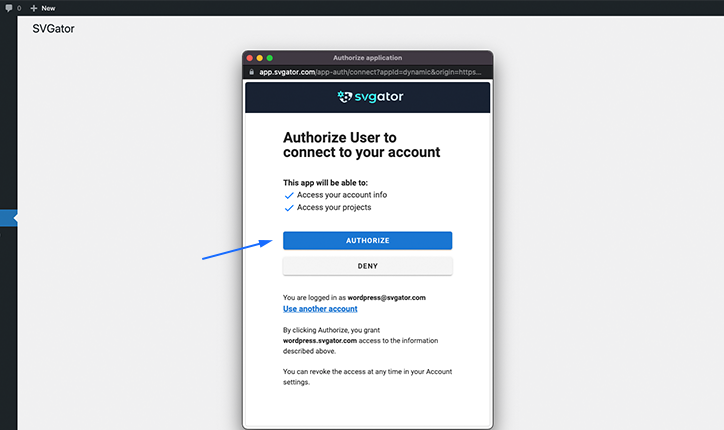Select the highlighted blue sidebar menu item
The height and width of the screenshot is (430, 724).
(x=9, y=218)
